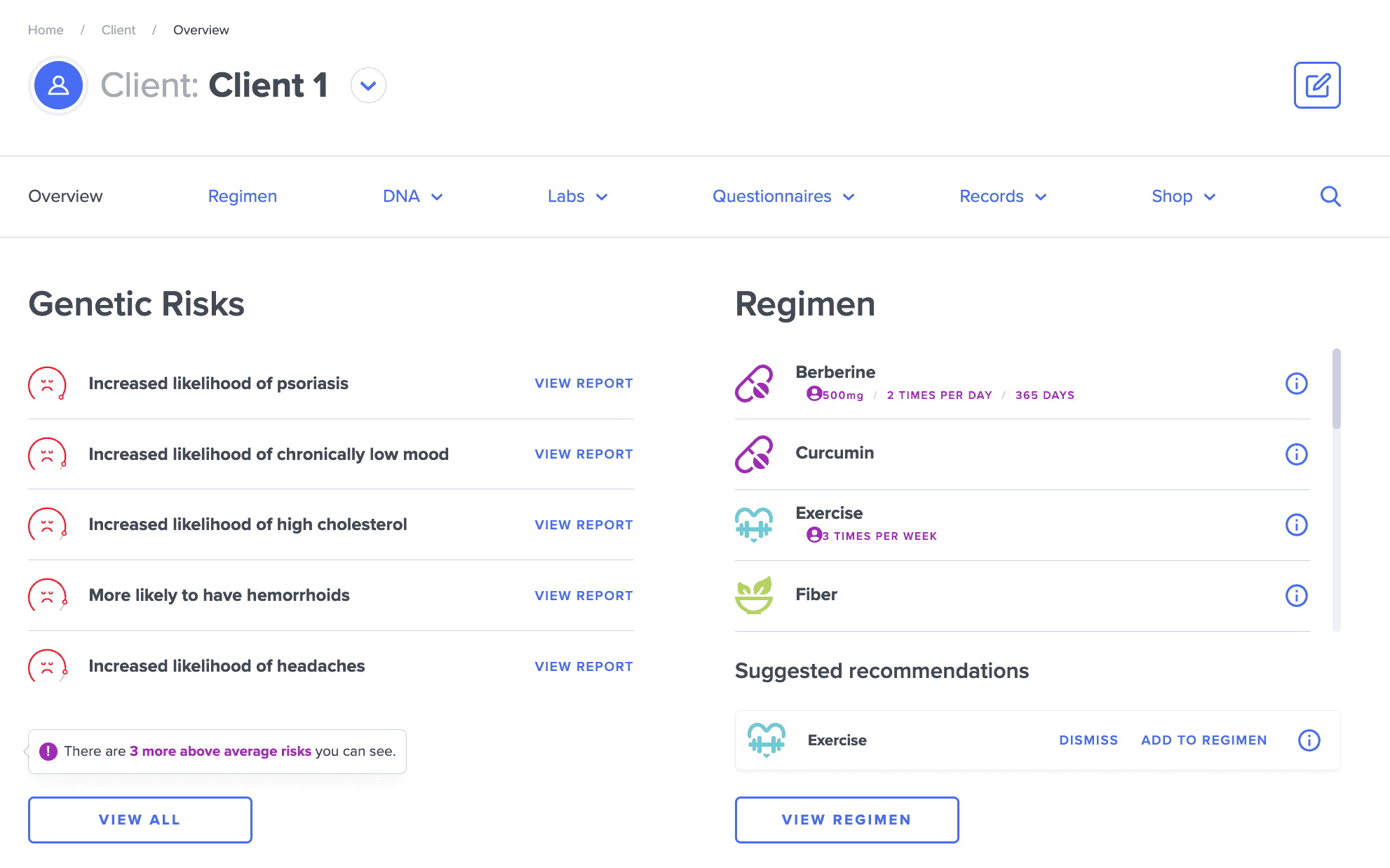
Task: View report for increased psoriasis likelihood
Action: click(x=583, y=383)
